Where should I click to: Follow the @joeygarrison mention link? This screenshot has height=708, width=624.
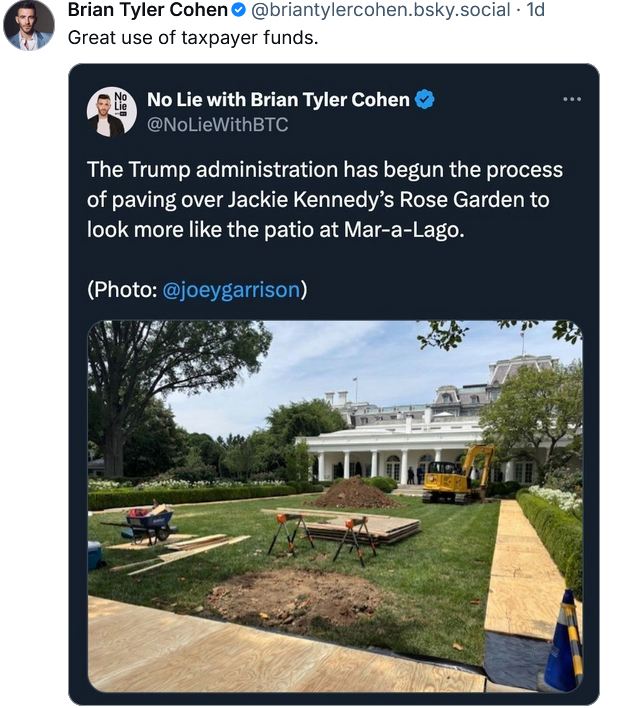tap(230, 289)
